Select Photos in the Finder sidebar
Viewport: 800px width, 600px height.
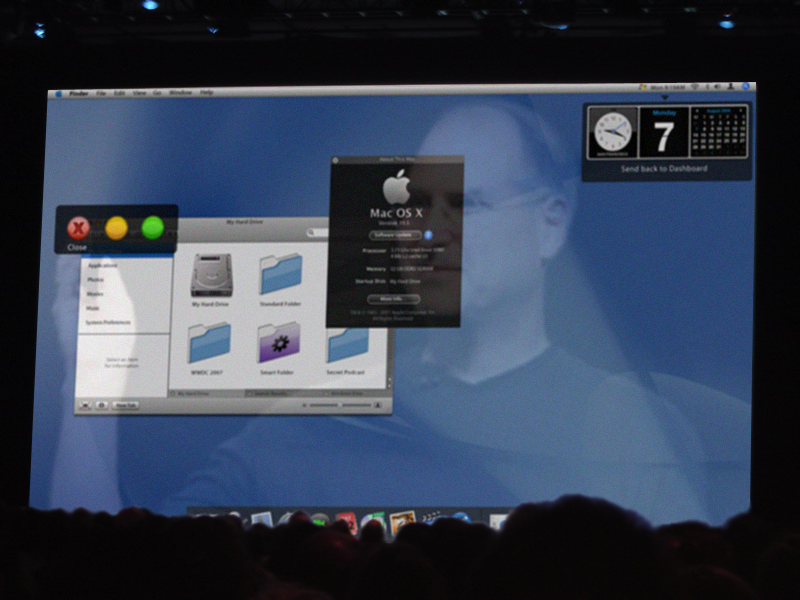tap(95, 280)
